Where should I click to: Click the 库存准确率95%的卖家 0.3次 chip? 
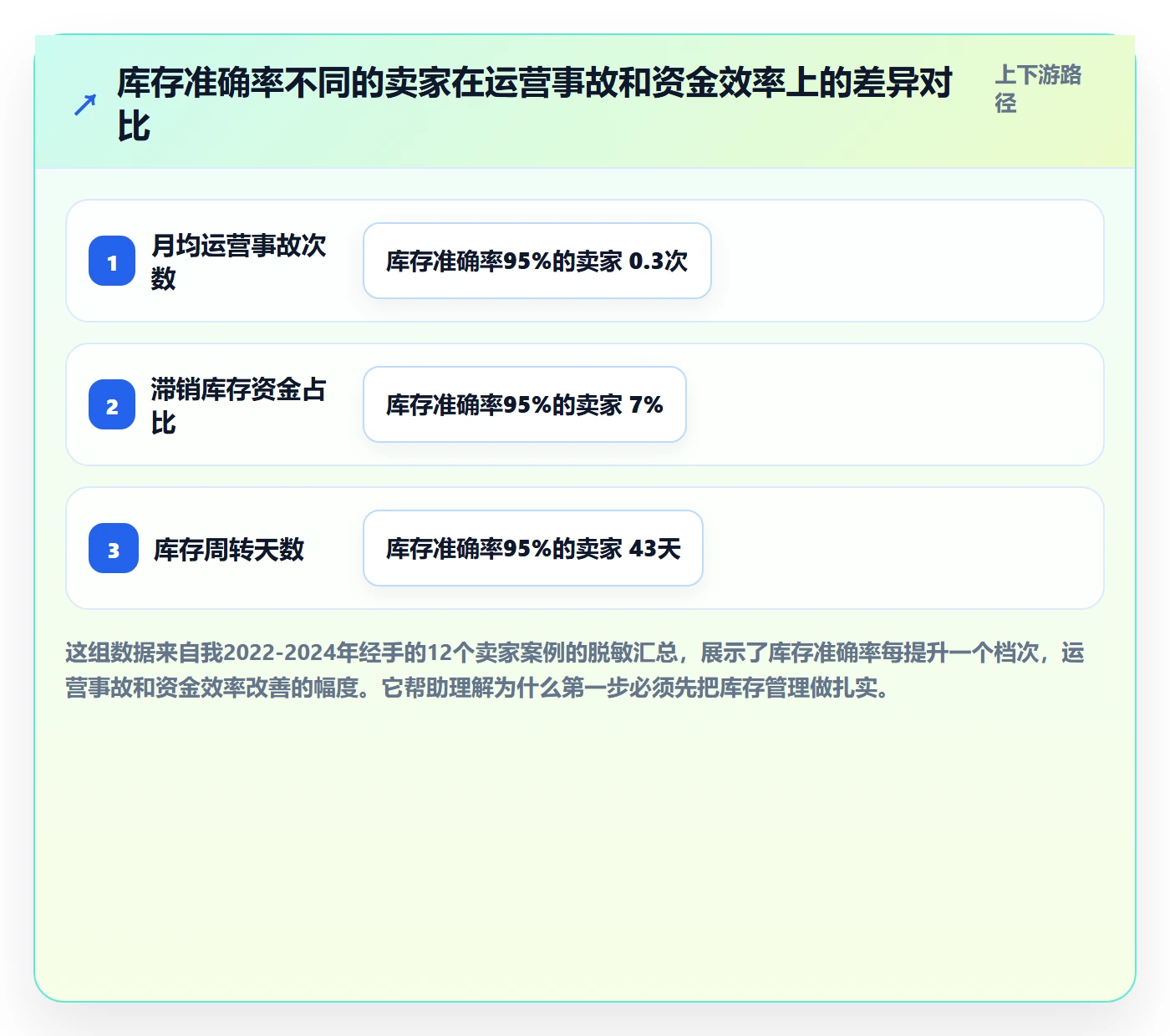pyautogui.click(x=537, y=261)
